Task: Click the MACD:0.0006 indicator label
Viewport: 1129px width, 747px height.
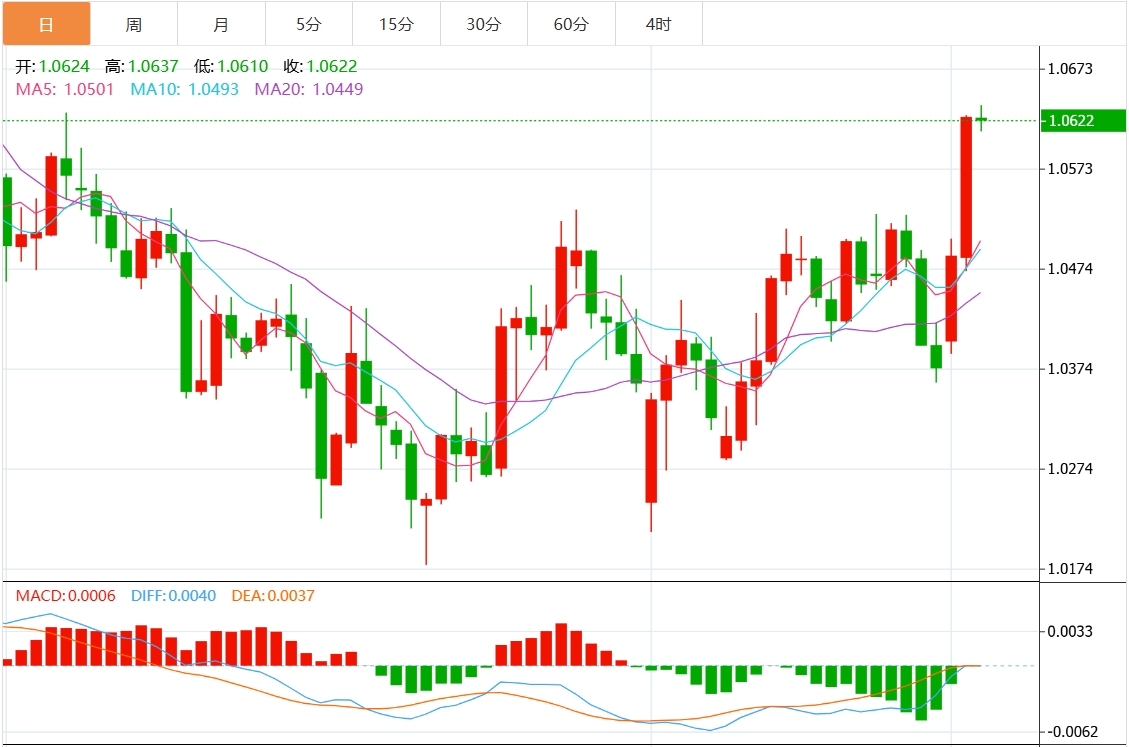Action: pos(66,596)
